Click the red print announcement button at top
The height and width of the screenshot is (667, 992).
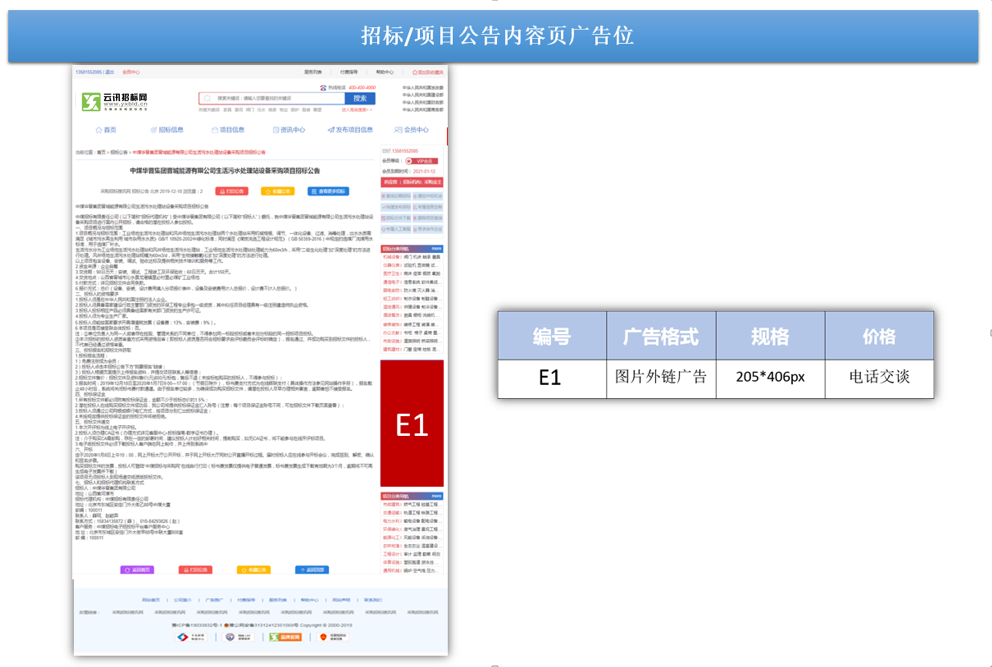click(232, 191)
